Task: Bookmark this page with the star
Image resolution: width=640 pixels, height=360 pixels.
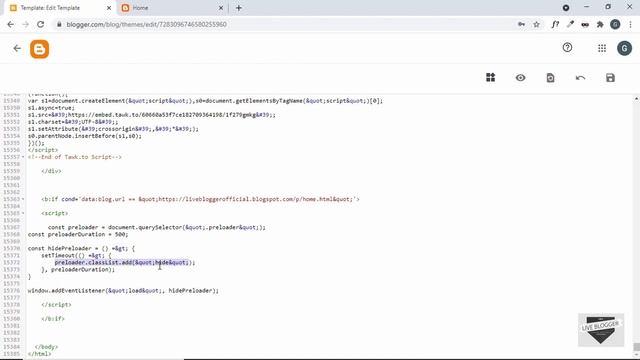Action: point(536,24)
